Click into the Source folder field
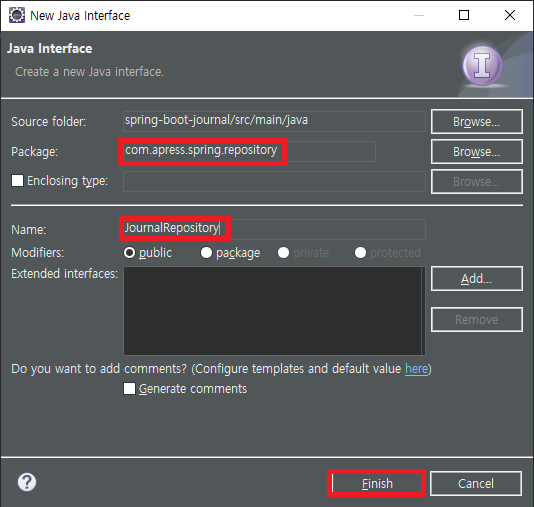 click(x=274, y=121)
